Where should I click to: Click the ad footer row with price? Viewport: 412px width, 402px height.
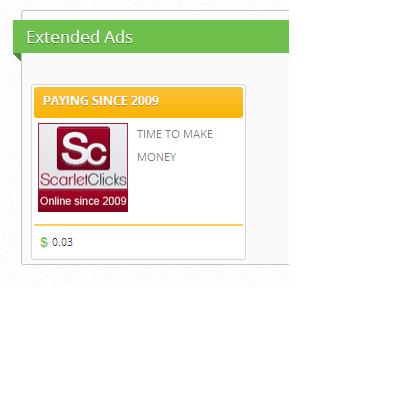pos(139,242)
